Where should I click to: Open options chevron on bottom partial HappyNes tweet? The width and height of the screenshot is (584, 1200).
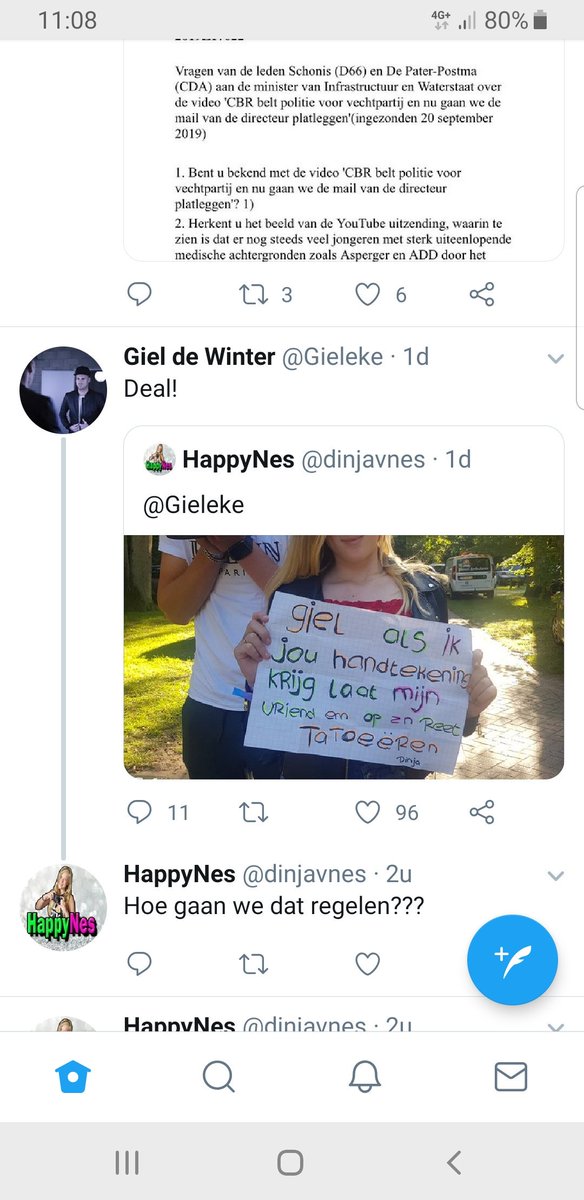pos(556,1026)
